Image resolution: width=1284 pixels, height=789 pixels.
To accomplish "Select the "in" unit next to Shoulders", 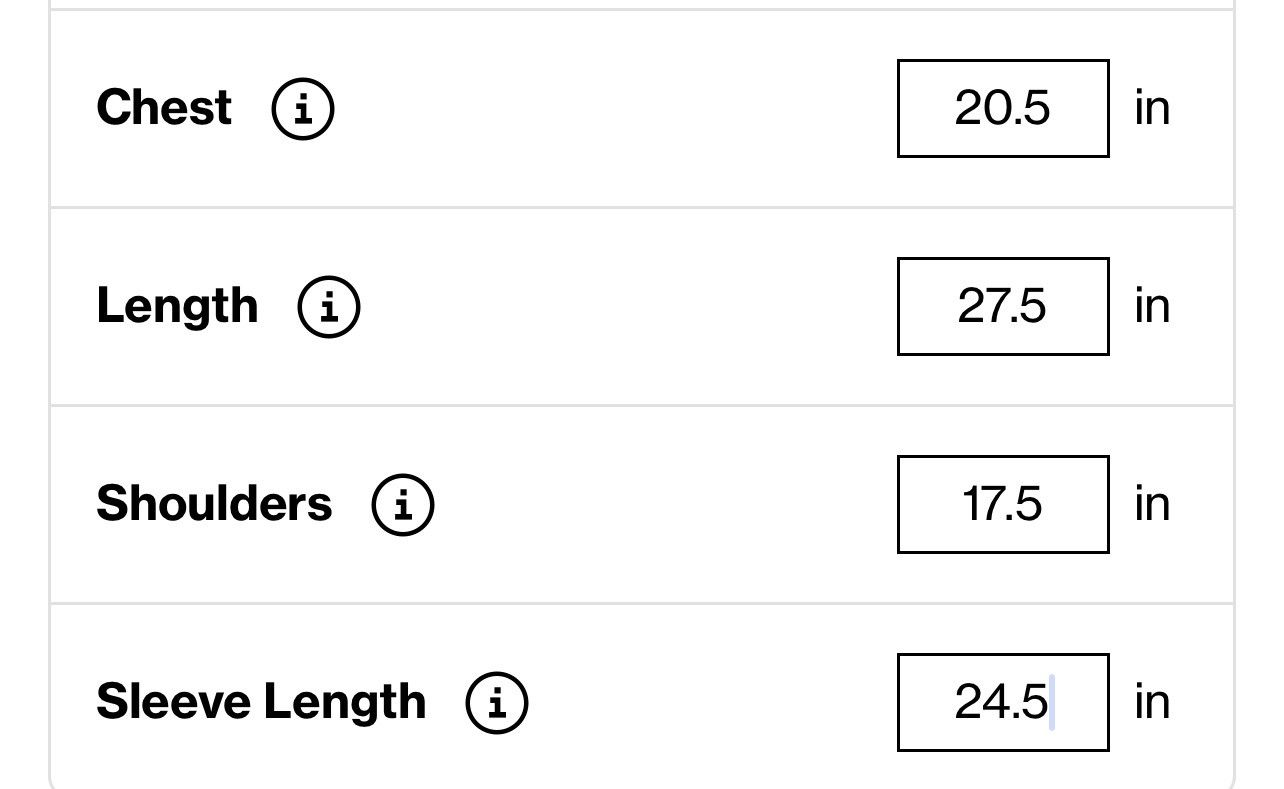I will (x=1152, y=503).
